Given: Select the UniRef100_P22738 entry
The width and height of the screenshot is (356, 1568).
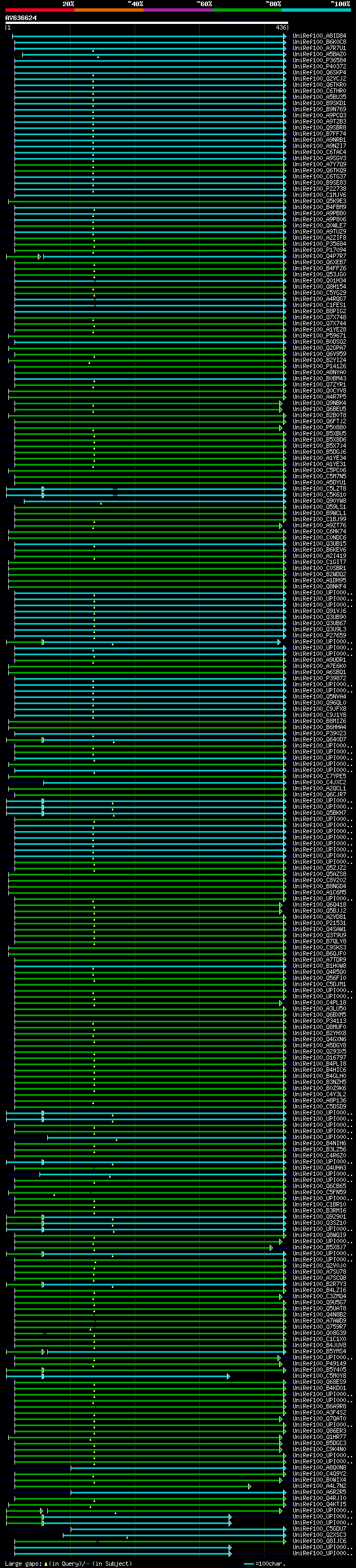Looking at the screenshot, I should pos(319,189).
